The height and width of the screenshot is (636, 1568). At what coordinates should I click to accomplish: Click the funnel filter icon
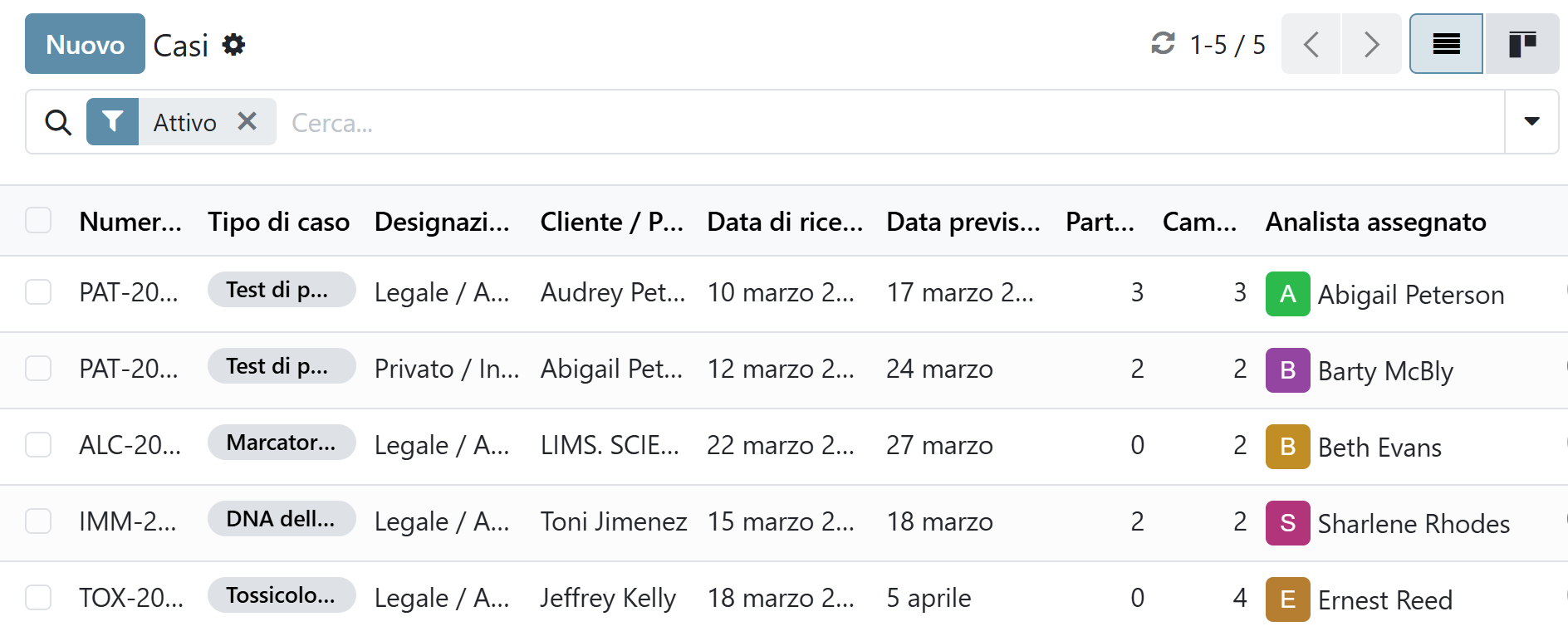point(113,122)
